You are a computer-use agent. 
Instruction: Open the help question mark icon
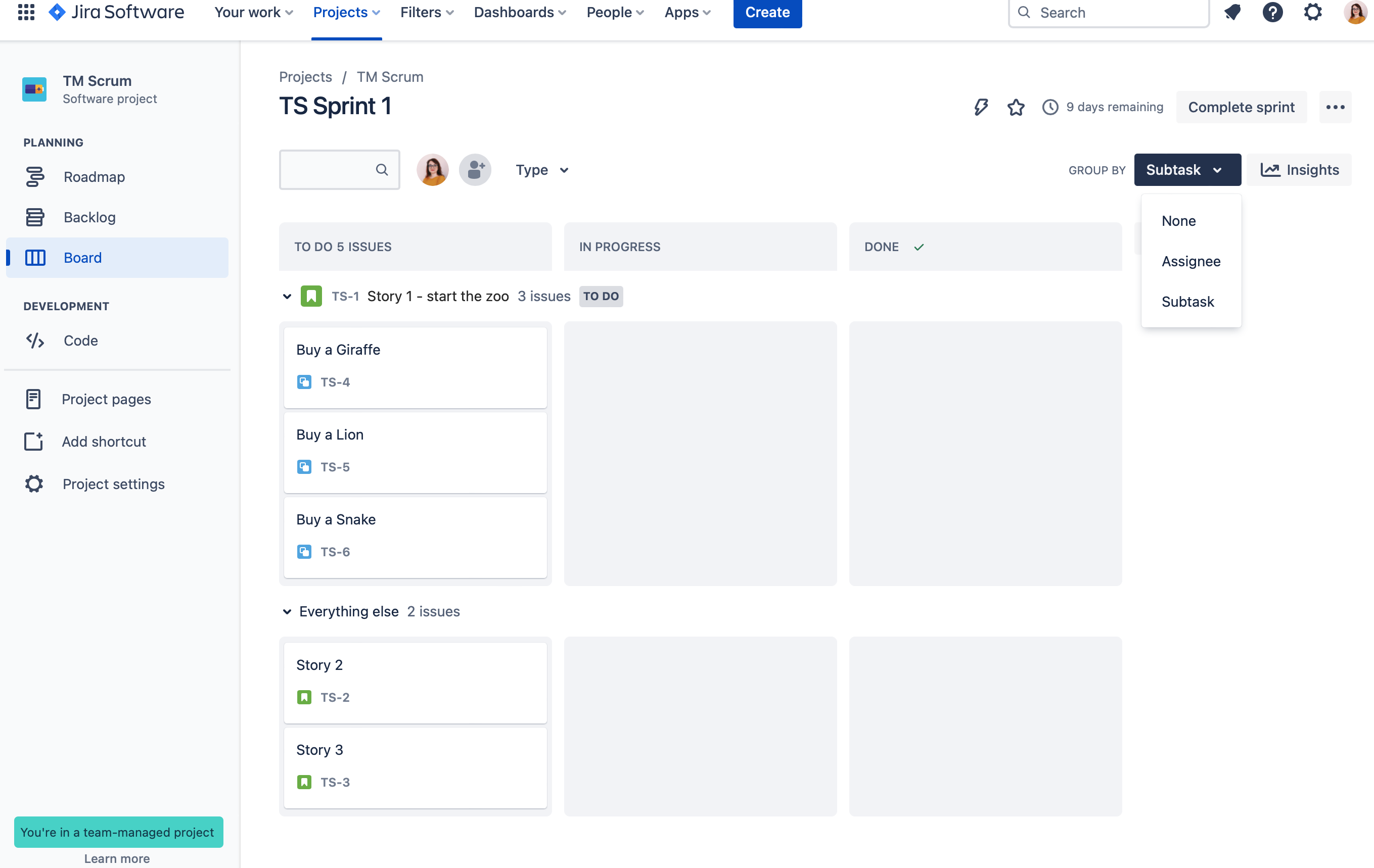click(1272, 12)
